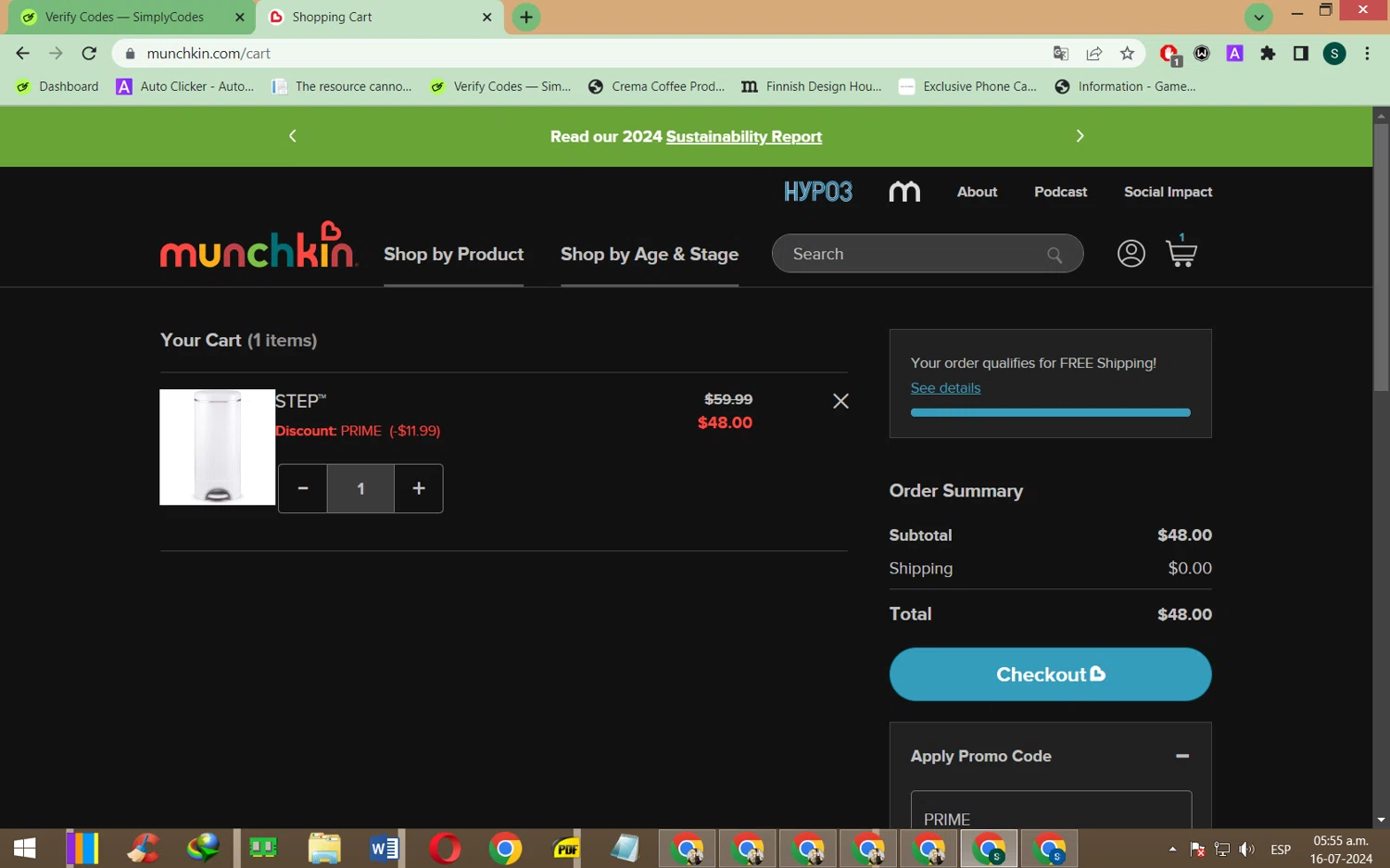Click the STEP product thumbnail
1390x868 pixels.
coord(217,447)
